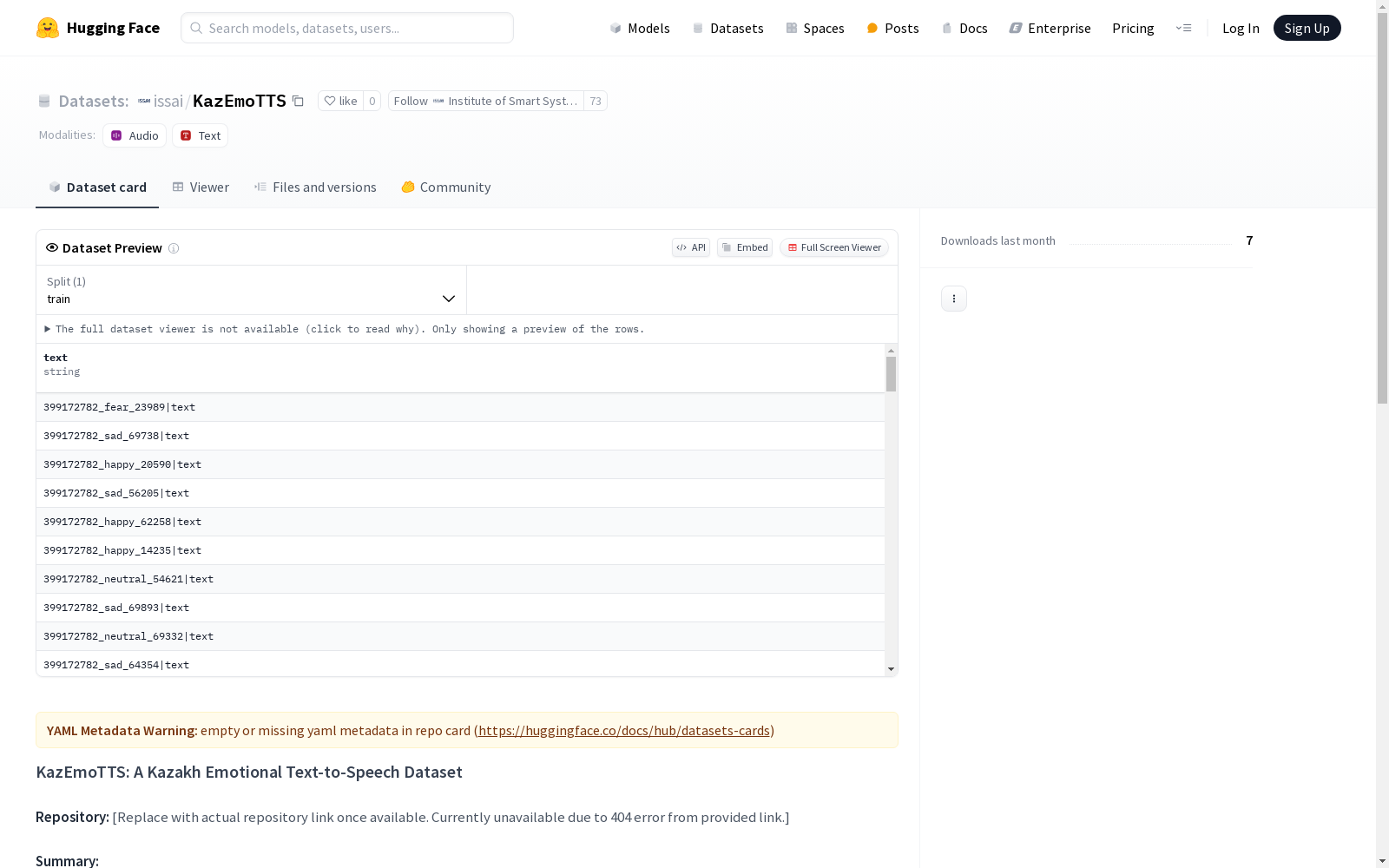1389x868 pixels.
Task: Focus the search models, datasets, users field
Action: (x=347, y=28)
